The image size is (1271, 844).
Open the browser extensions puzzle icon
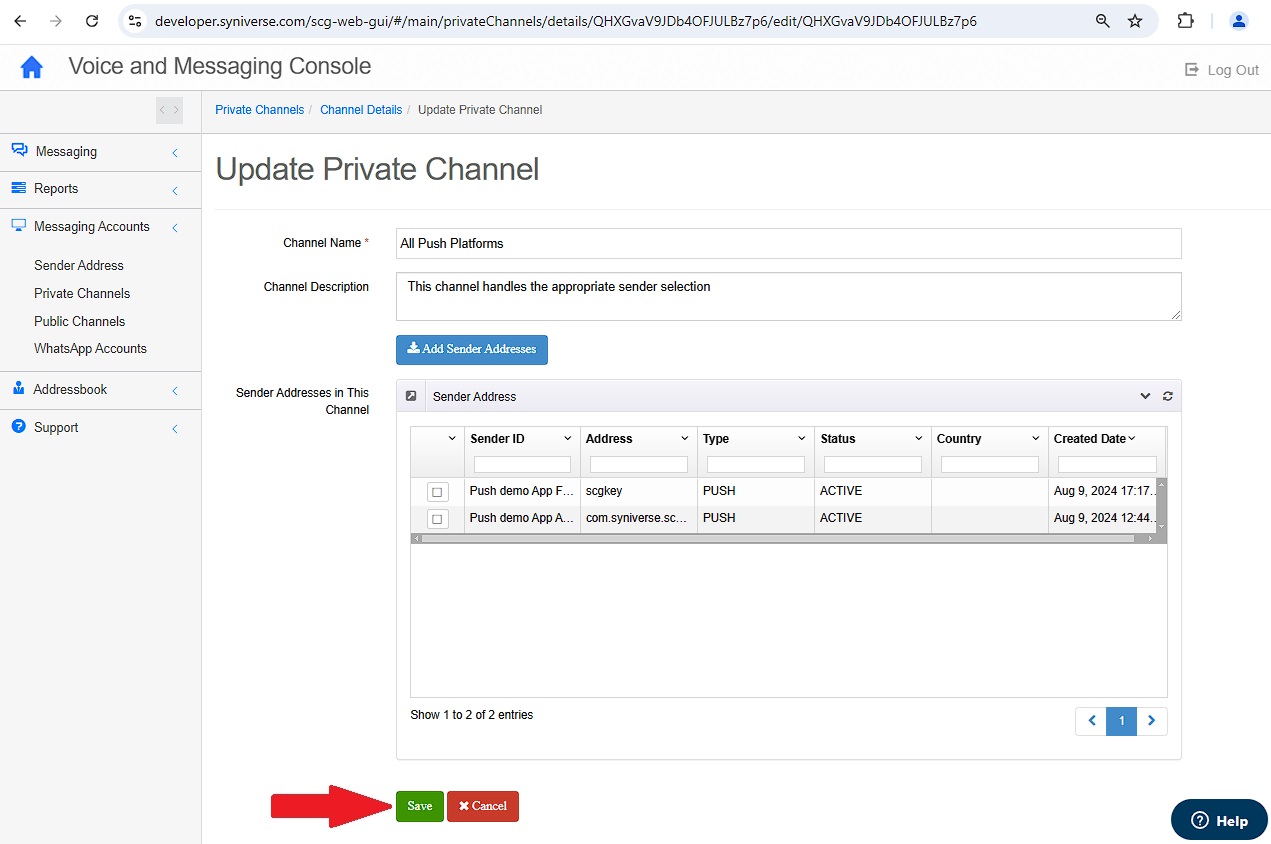[1186, 21]
